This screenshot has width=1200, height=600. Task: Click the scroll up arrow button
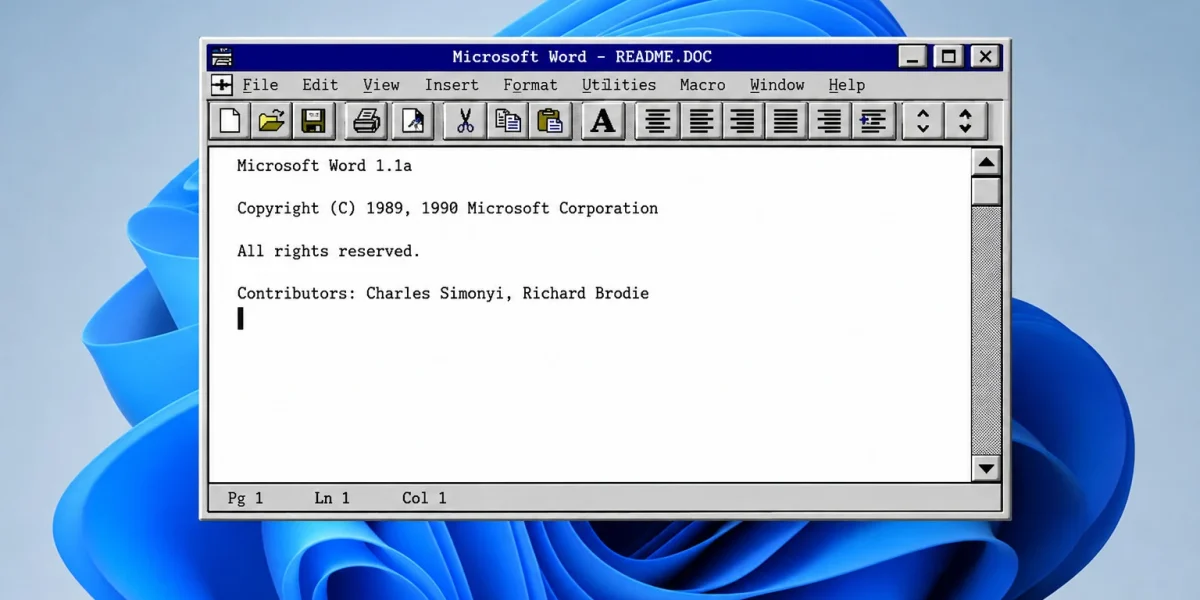point(986,163)
